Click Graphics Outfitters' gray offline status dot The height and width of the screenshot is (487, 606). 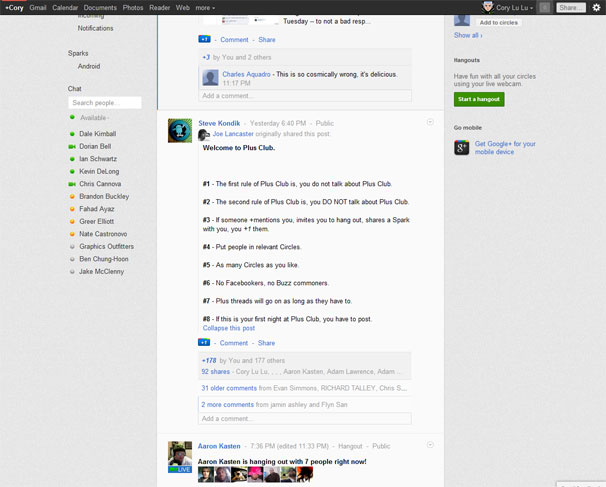click(72, 247)
